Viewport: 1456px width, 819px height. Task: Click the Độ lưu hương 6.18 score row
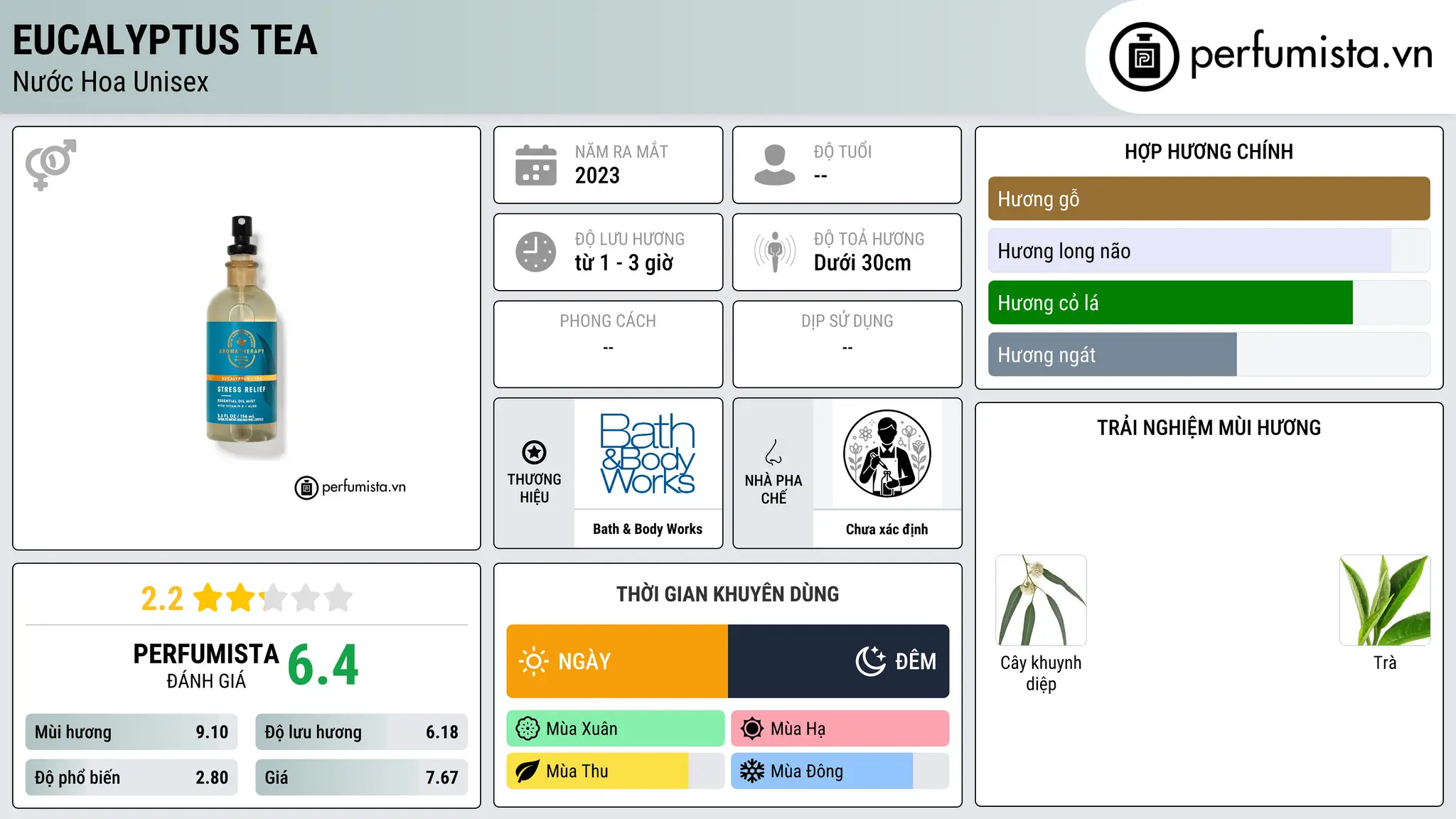361,732
